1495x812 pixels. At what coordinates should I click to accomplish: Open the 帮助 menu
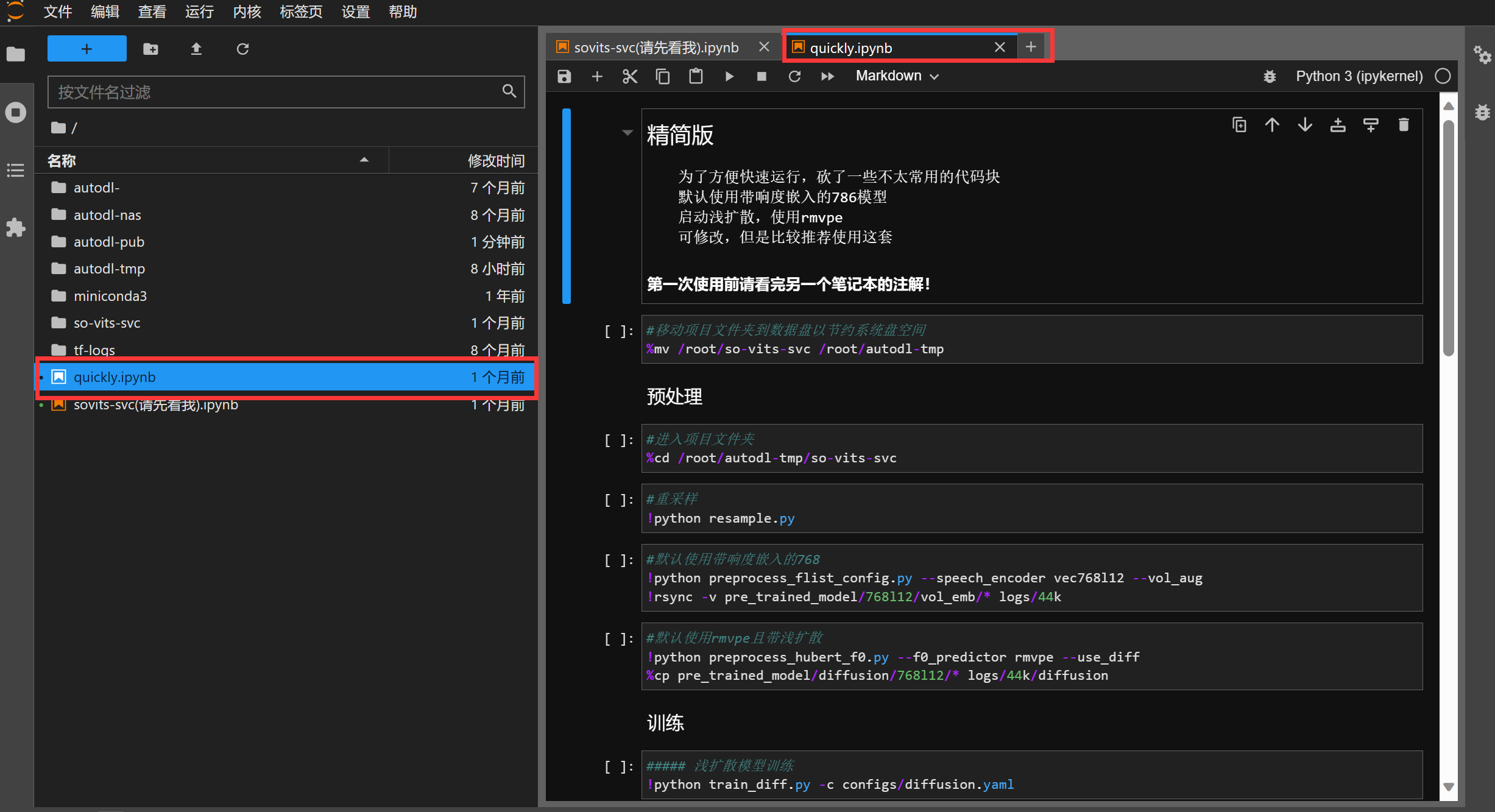(x=403, y=12)
